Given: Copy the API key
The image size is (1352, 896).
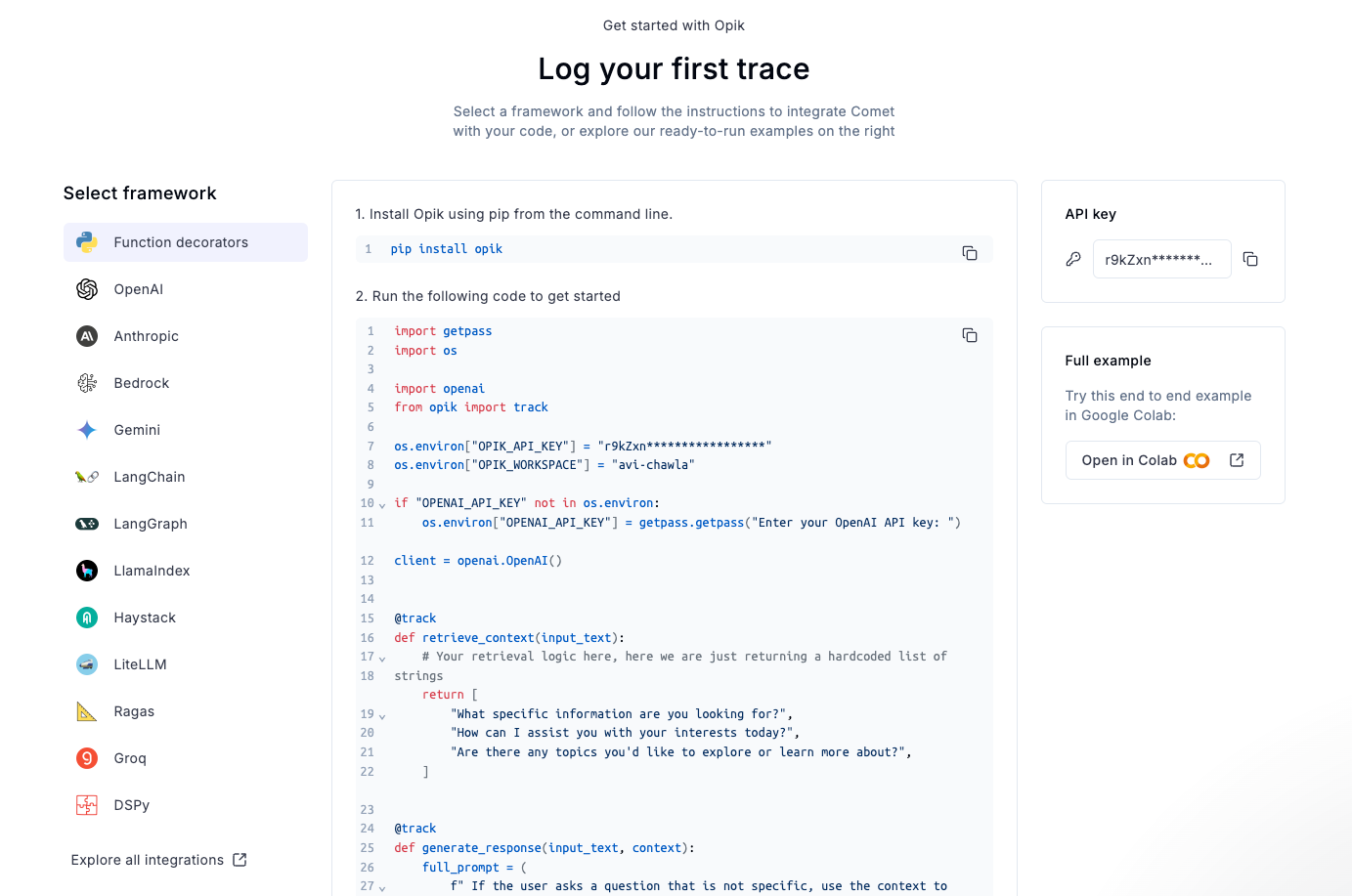Looking at the screenshot, I should click(x=1250, y=259).
